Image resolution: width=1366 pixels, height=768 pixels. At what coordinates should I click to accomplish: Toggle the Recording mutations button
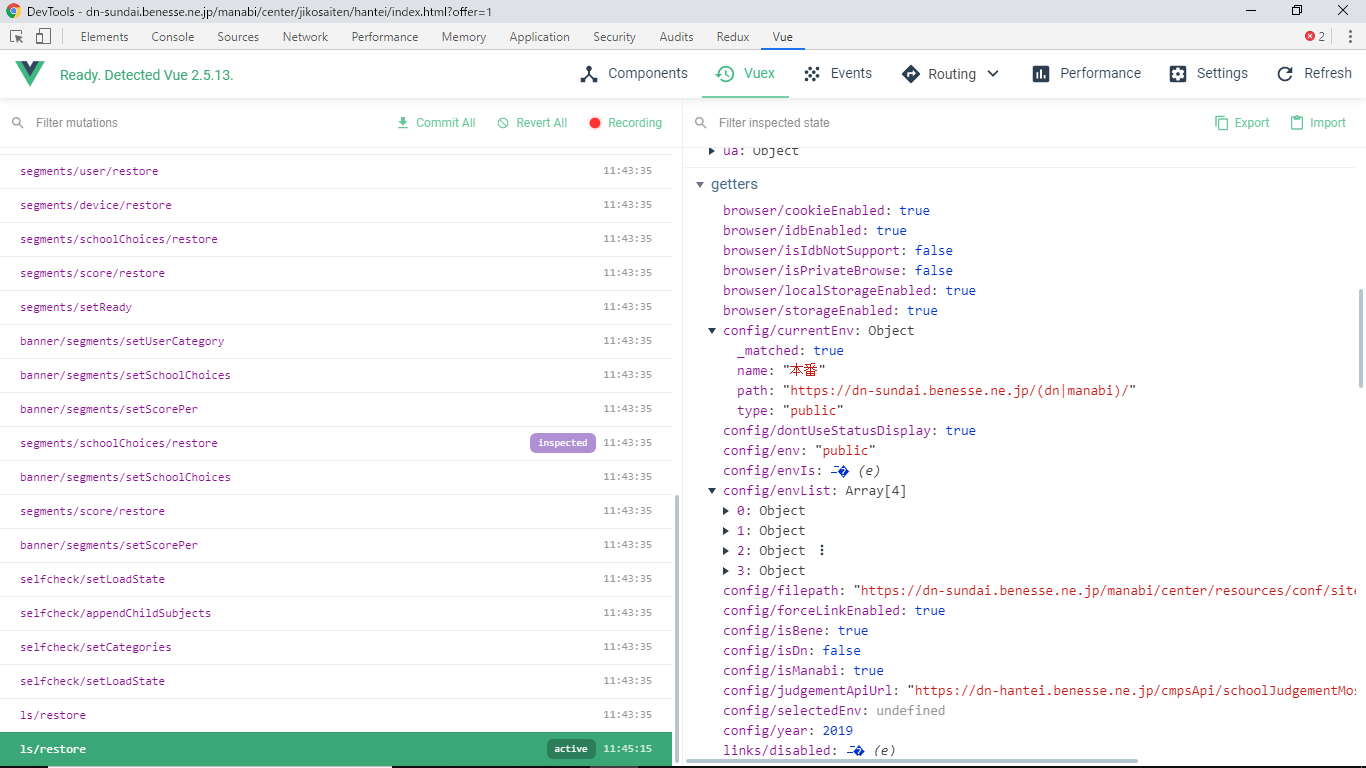[625, 123]
